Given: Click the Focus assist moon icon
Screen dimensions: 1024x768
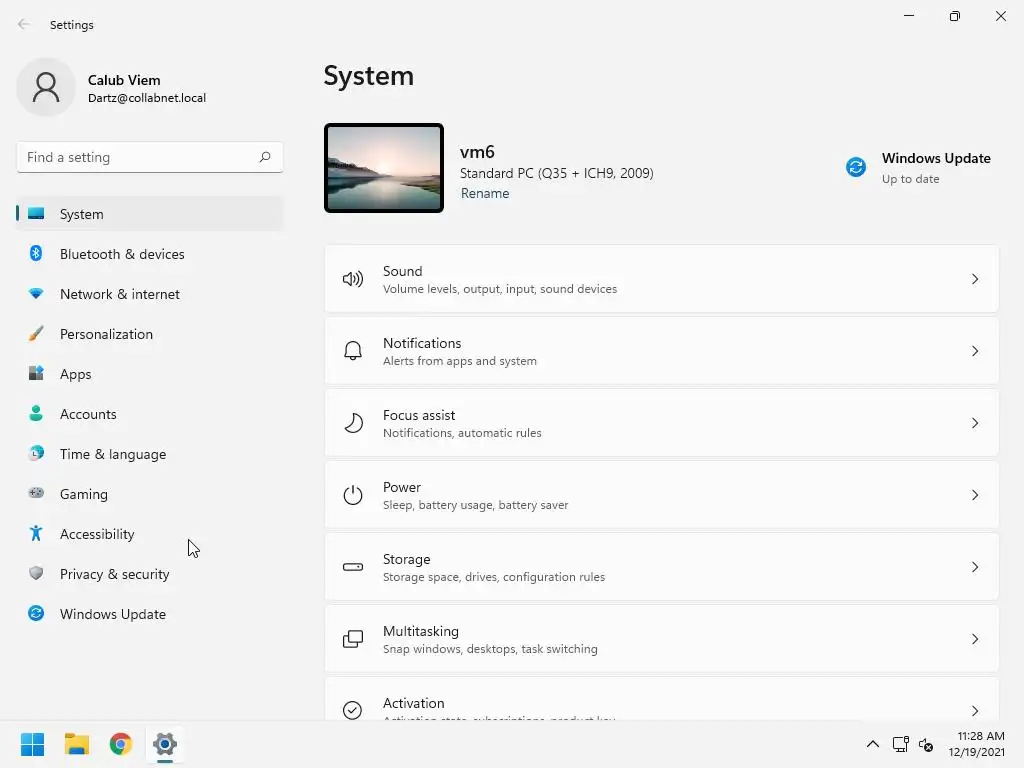Looking at the screenshot, I should [x=353, y=423].
